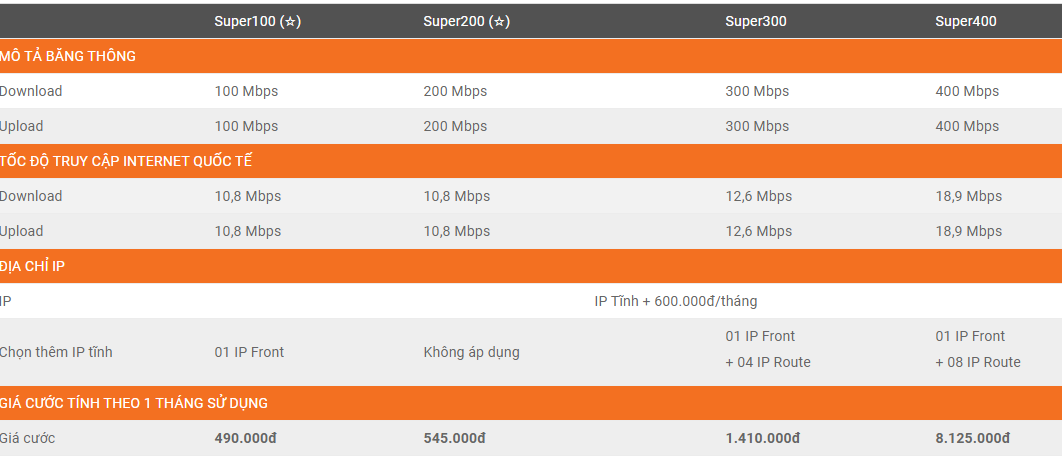Click the star icon next to Super200

tap(500, 22)
